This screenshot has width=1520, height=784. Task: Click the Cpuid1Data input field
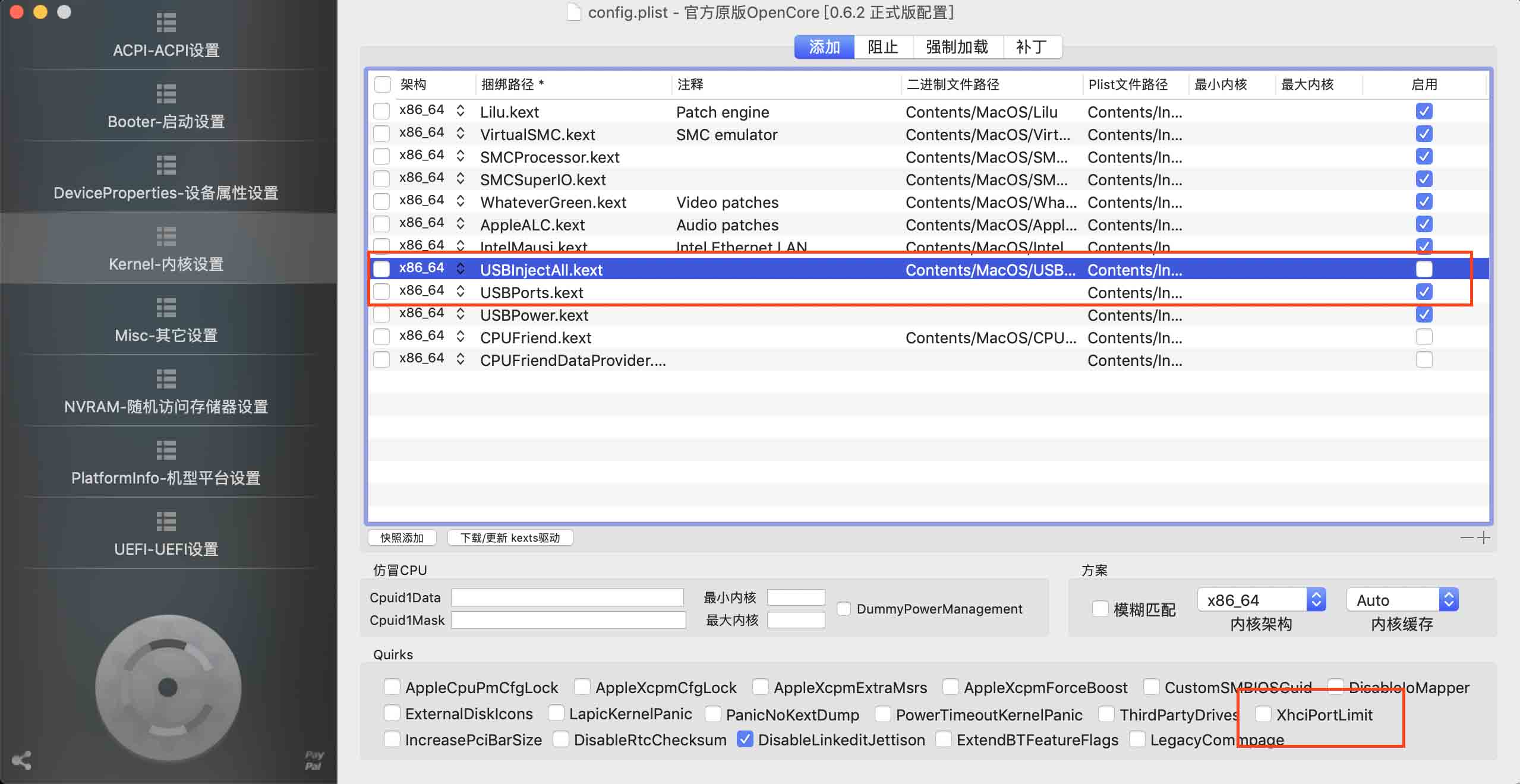click(x=567, y=597)
